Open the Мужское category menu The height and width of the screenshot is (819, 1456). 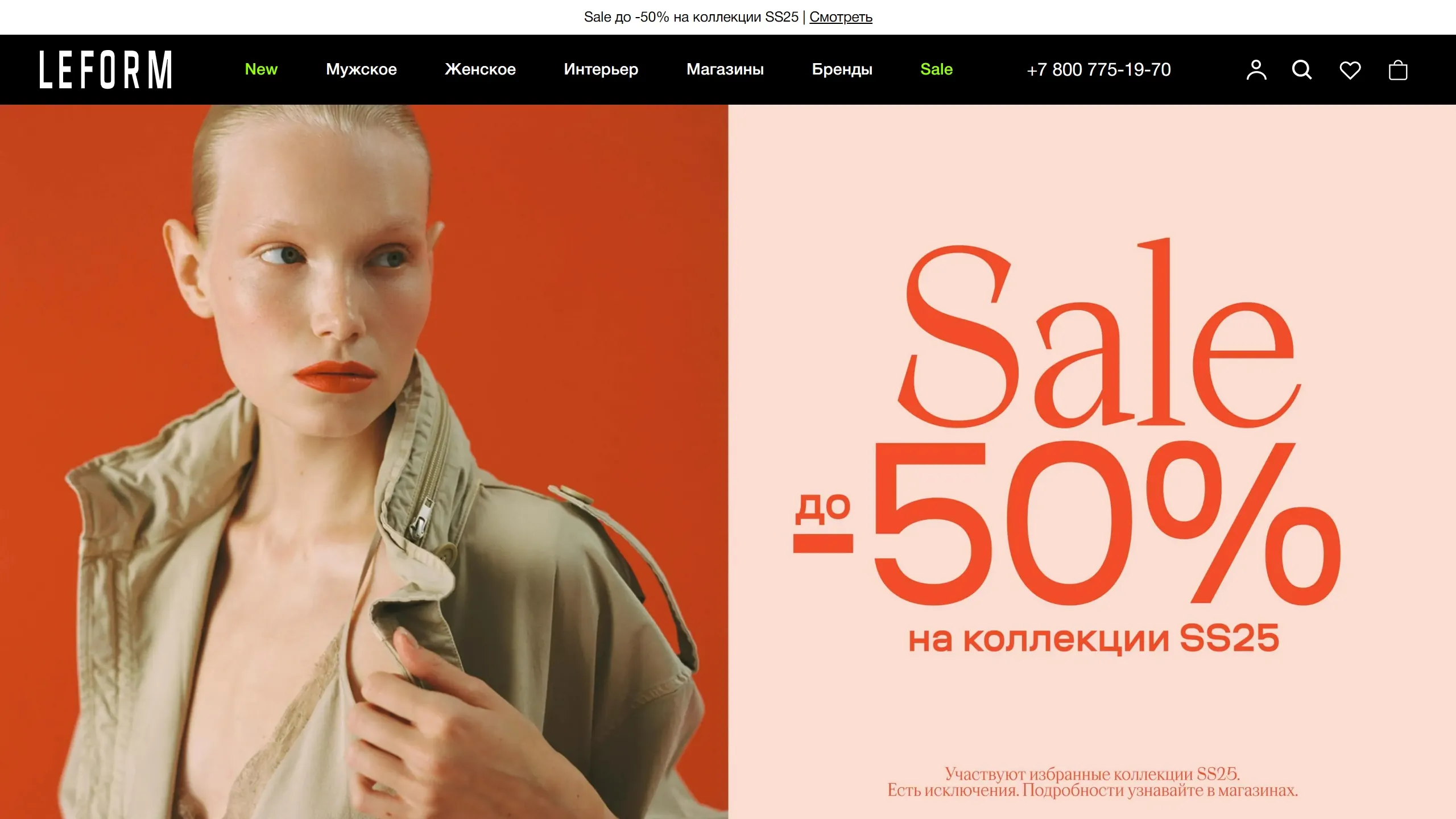pos(361,69)
